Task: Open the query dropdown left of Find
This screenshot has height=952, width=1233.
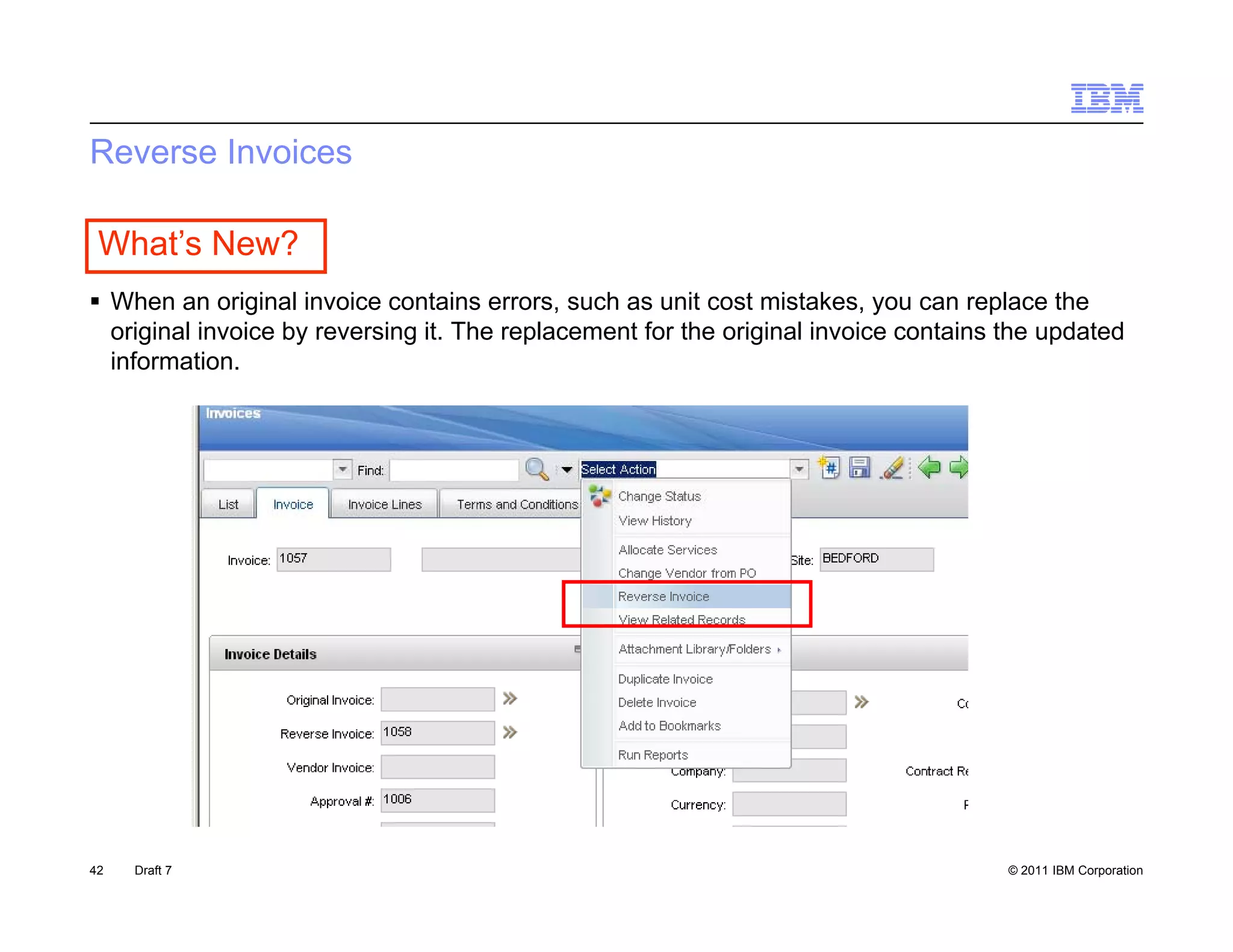Action: coord(343,469)
